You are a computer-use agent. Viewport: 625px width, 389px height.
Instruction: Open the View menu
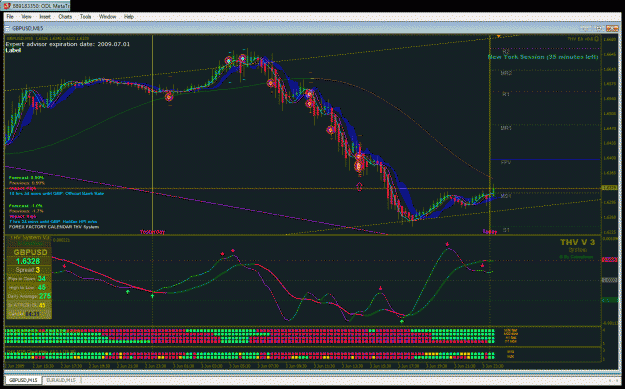click(x=26, y=17)
